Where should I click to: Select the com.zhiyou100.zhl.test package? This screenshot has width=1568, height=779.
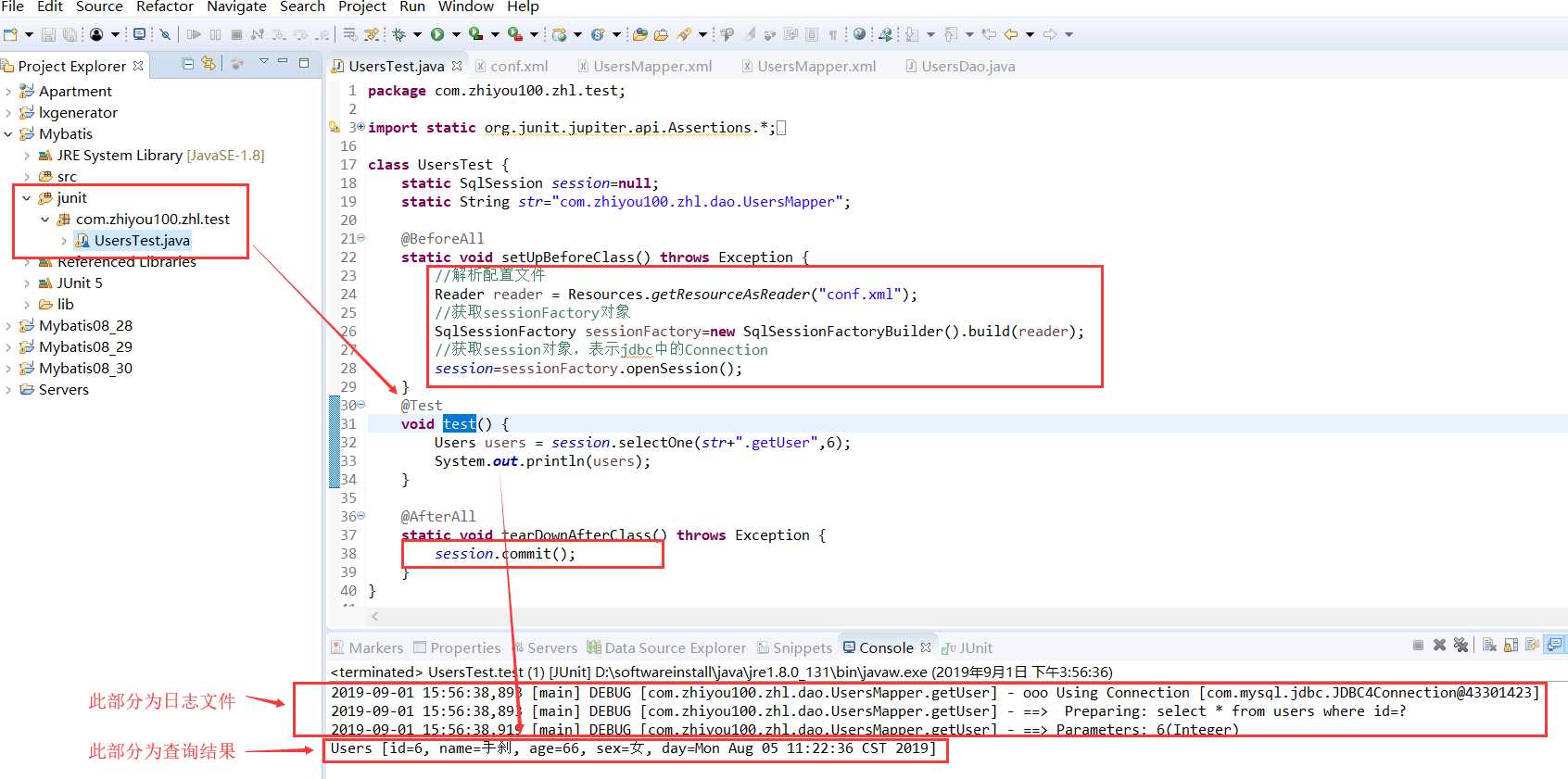point(144,219)
